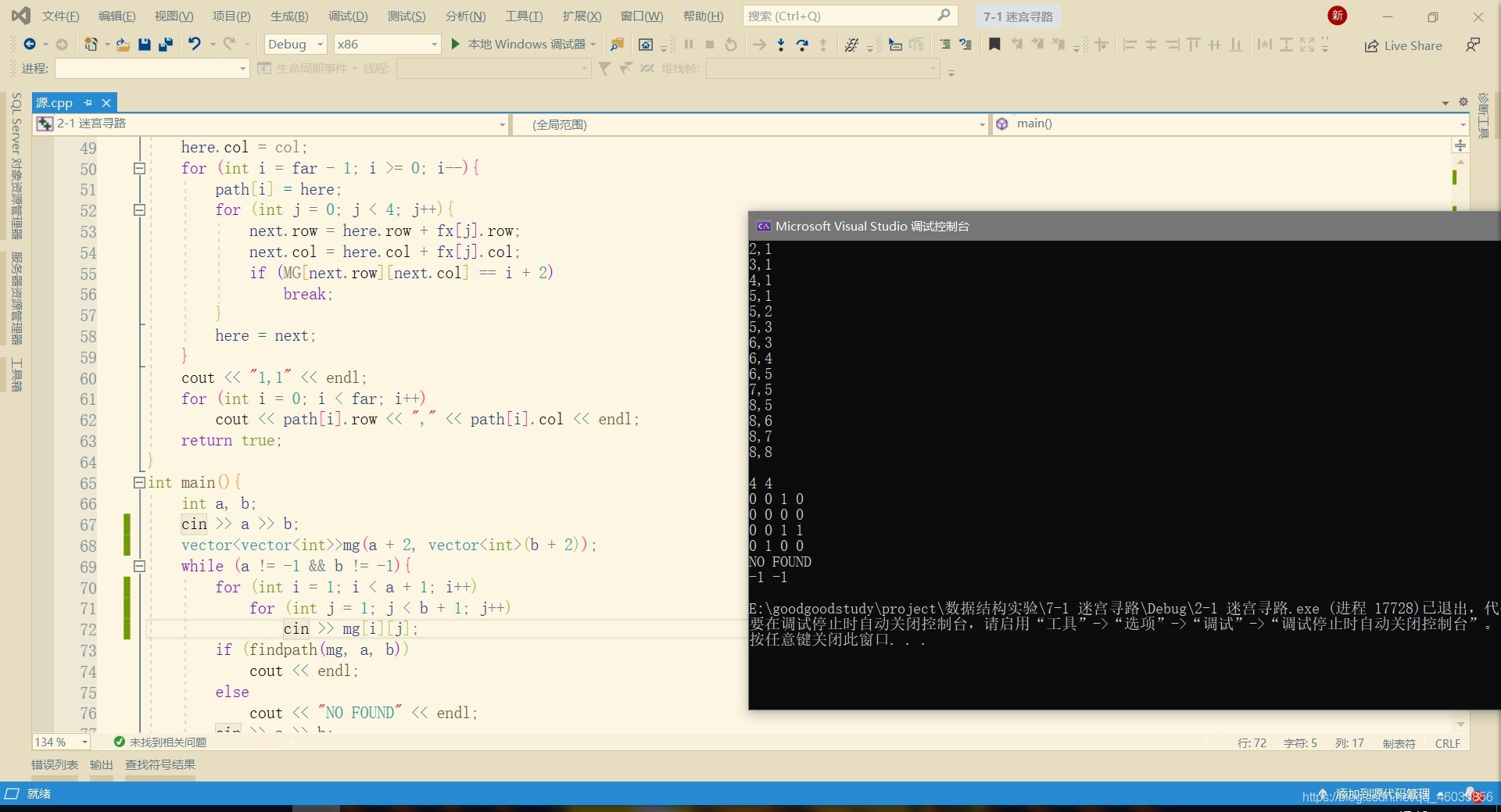Collapse the while block at line 69
The image size is (1501, 812).
(x=139, y=566)
